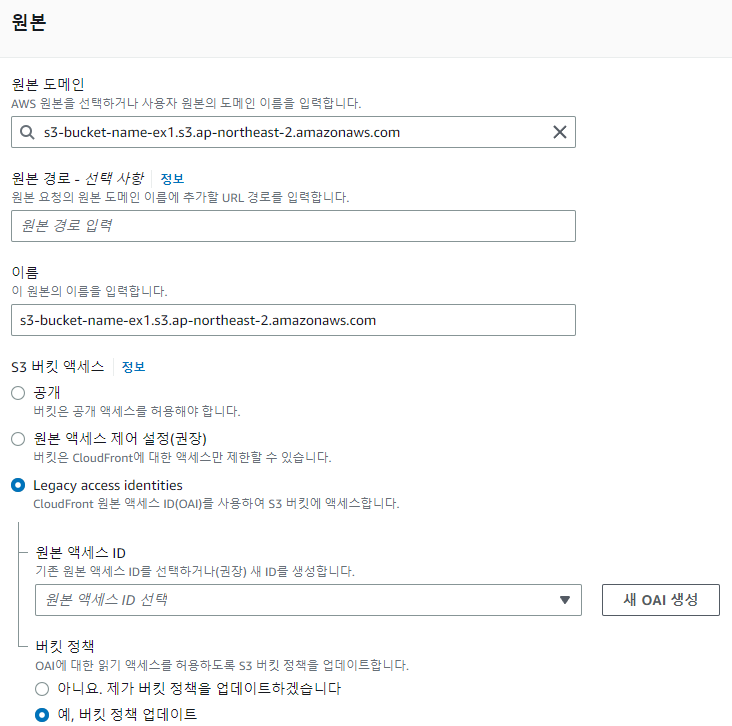Viewport: 732px width, 726px height.
Task: Select the 공개 radio button
Action: 18,393
